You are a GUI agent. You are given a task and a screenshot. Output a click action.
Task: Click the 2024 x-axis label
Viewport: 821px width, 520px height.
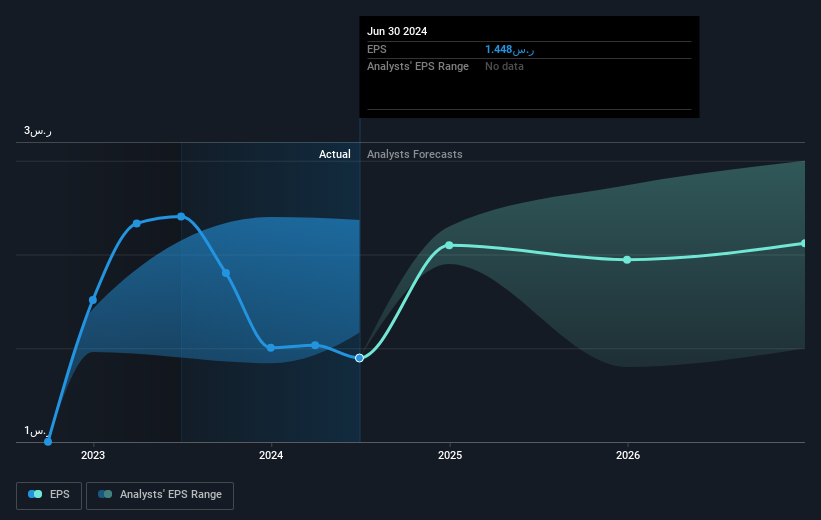(271, 456)
